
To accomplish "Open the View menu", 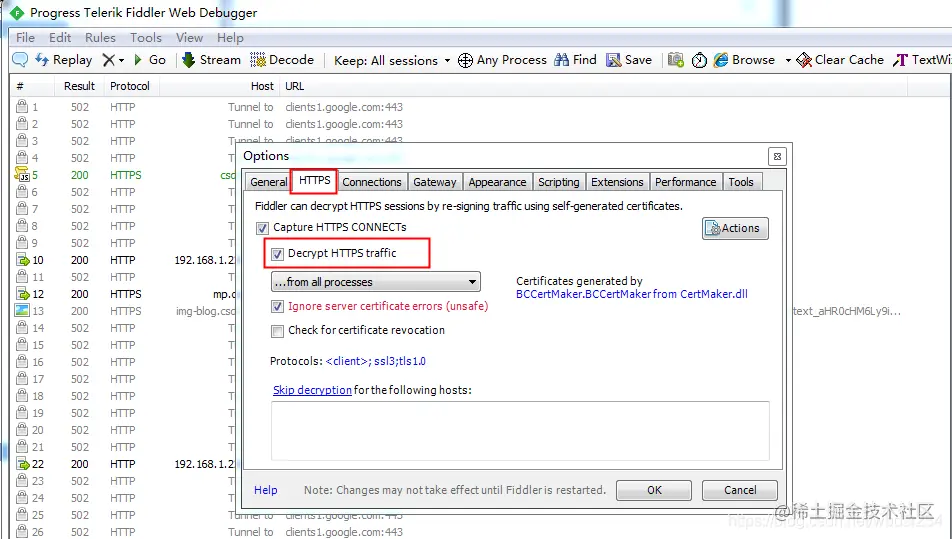I will [x=189, y=38].
